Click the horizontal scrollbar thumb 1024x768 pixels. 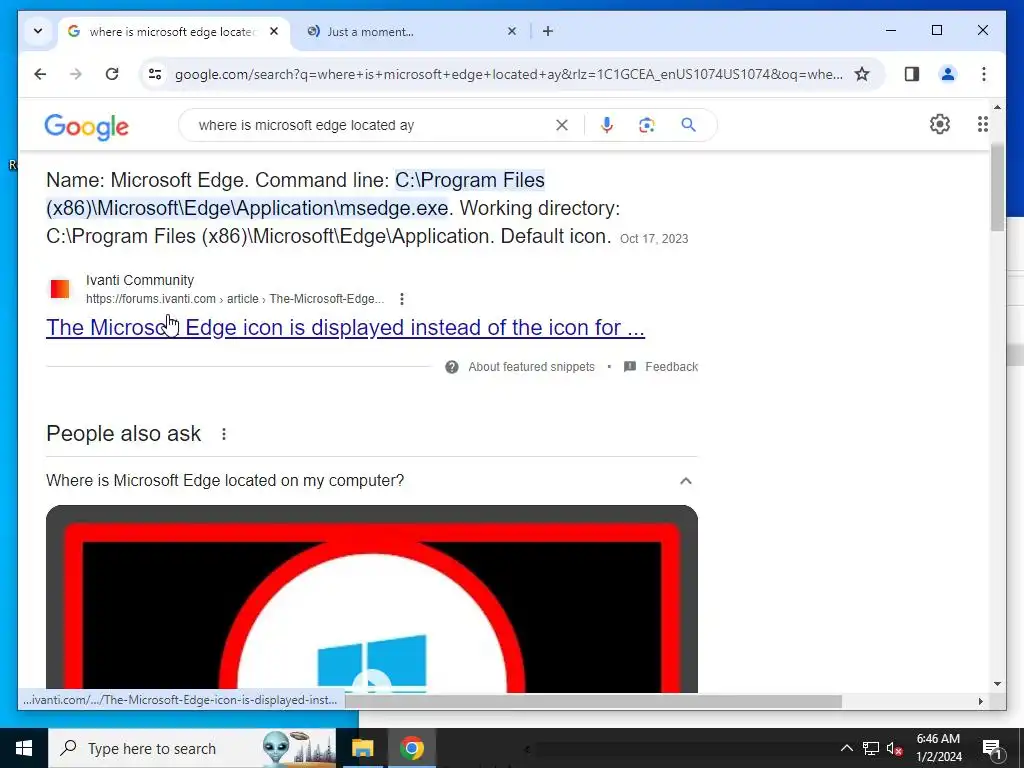[x=593, y=701]
